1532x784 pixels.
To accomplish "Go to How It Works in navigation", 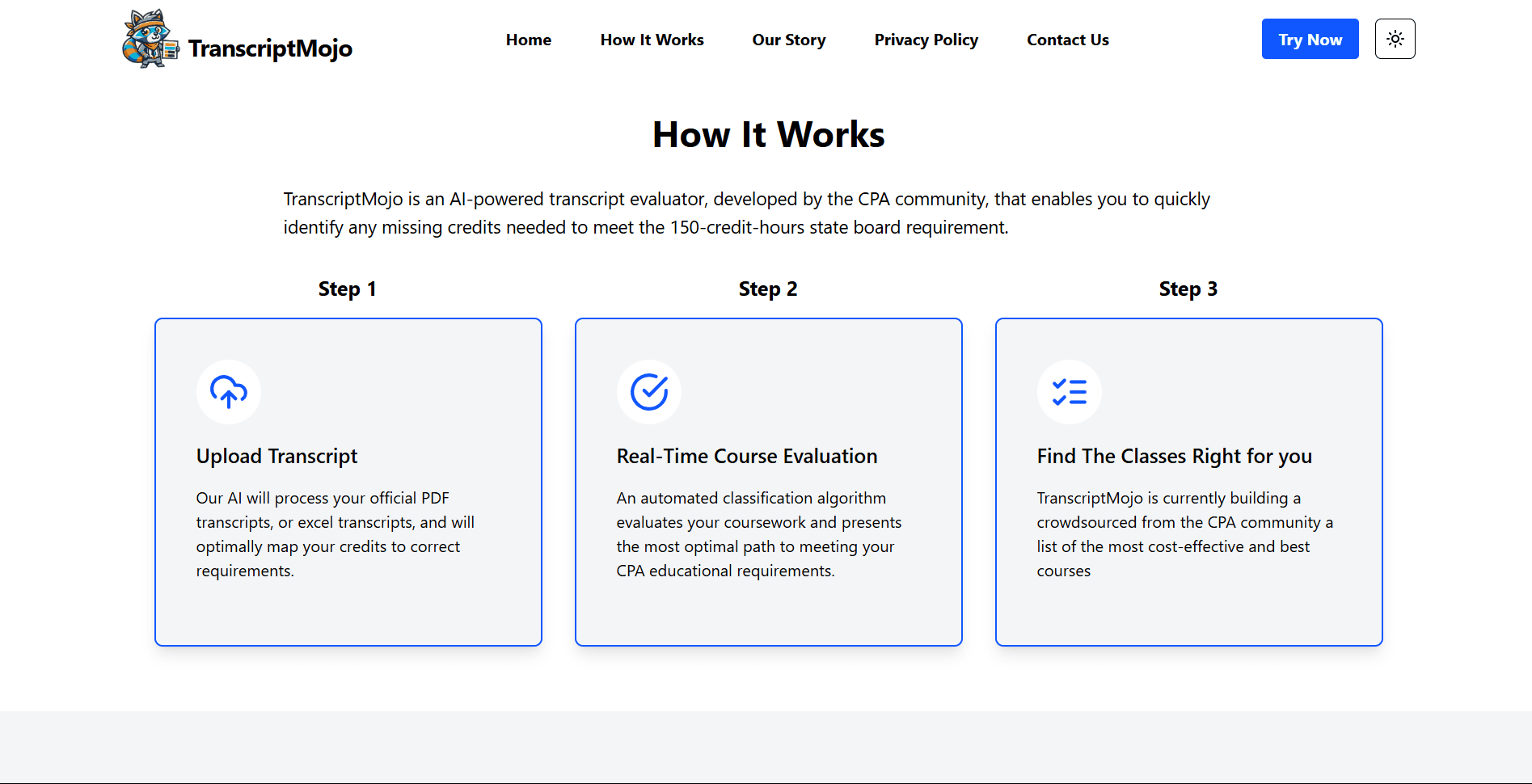I will 652,40.
